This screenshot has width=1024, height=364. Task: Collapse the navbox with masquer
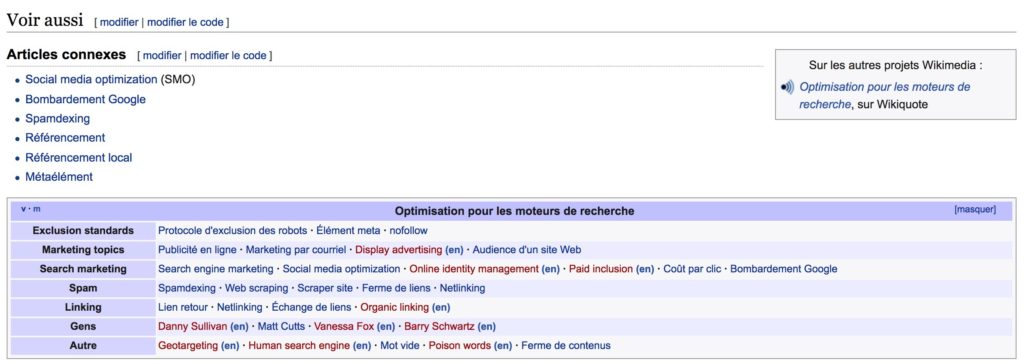[975, 210]
